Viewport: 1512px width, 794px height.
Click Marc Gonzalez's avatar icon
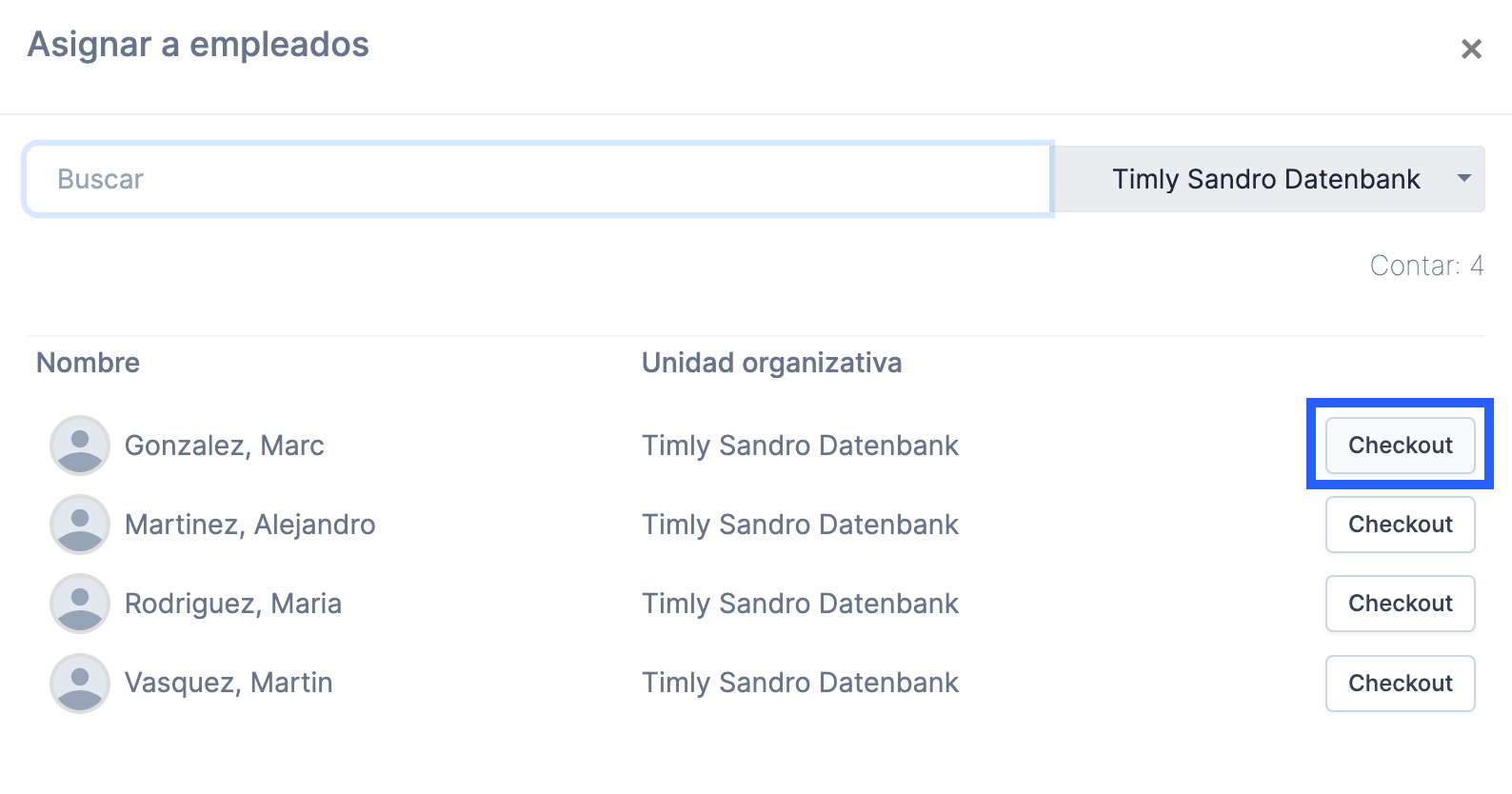click(x=80, y=446)
